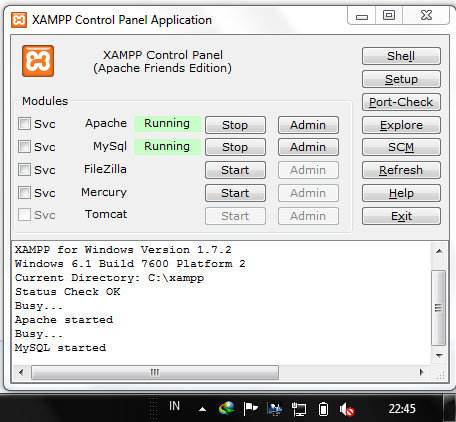
Task: Click the FileZilla module name
Action: tap(105, 169)
